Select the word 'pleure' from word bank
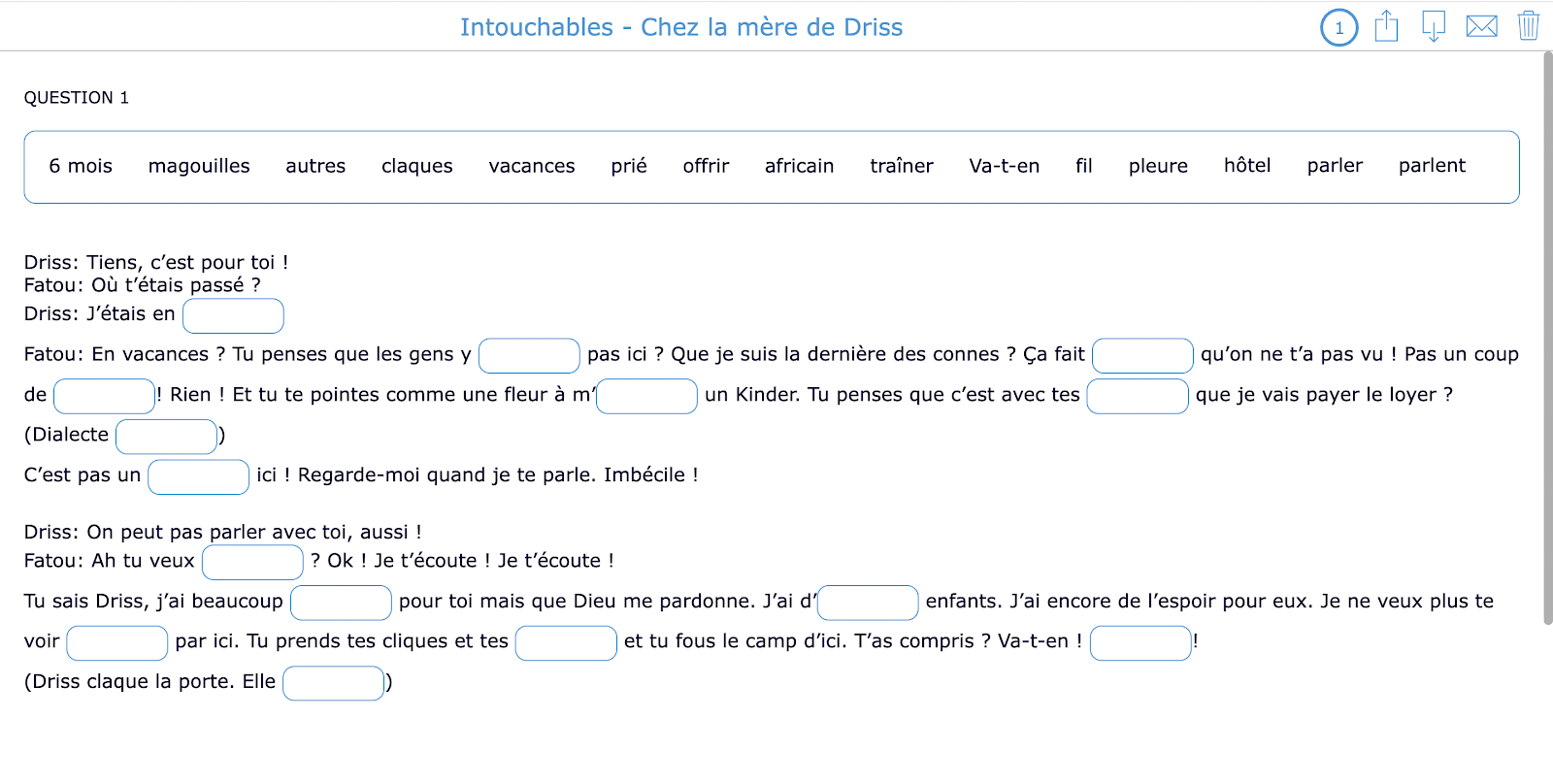 tap(1158, 166)
